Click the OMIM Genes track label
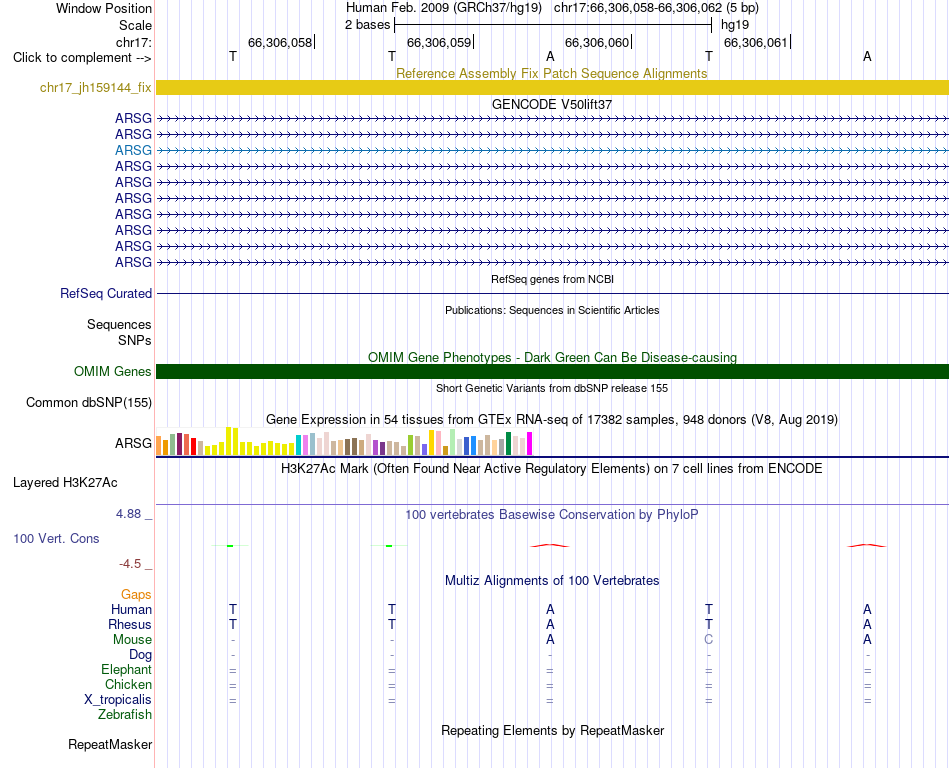The image size is (950, 768). [112, 371]
